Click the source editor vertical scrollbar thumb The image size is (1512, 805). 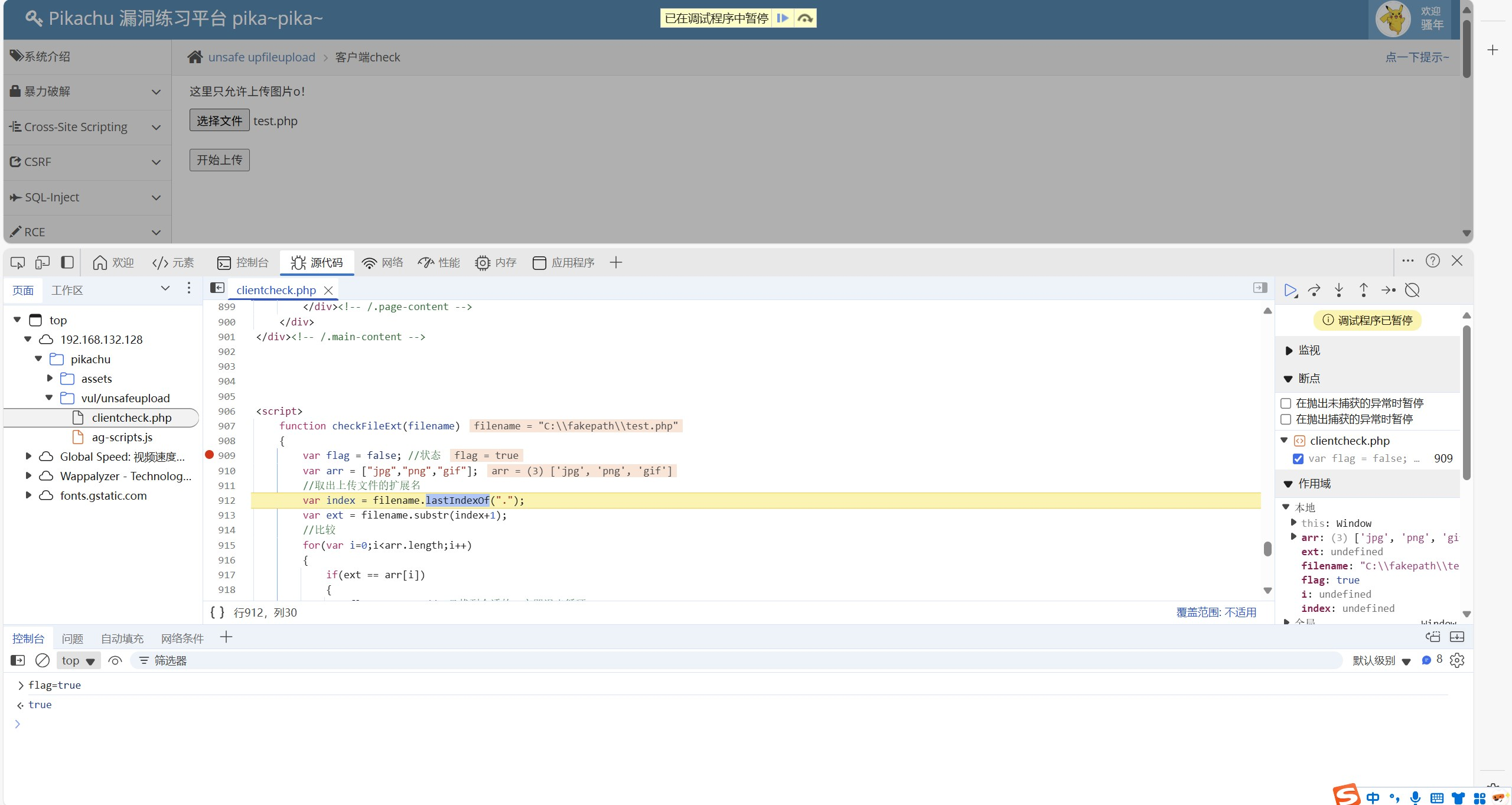(x=1267, y=548)
